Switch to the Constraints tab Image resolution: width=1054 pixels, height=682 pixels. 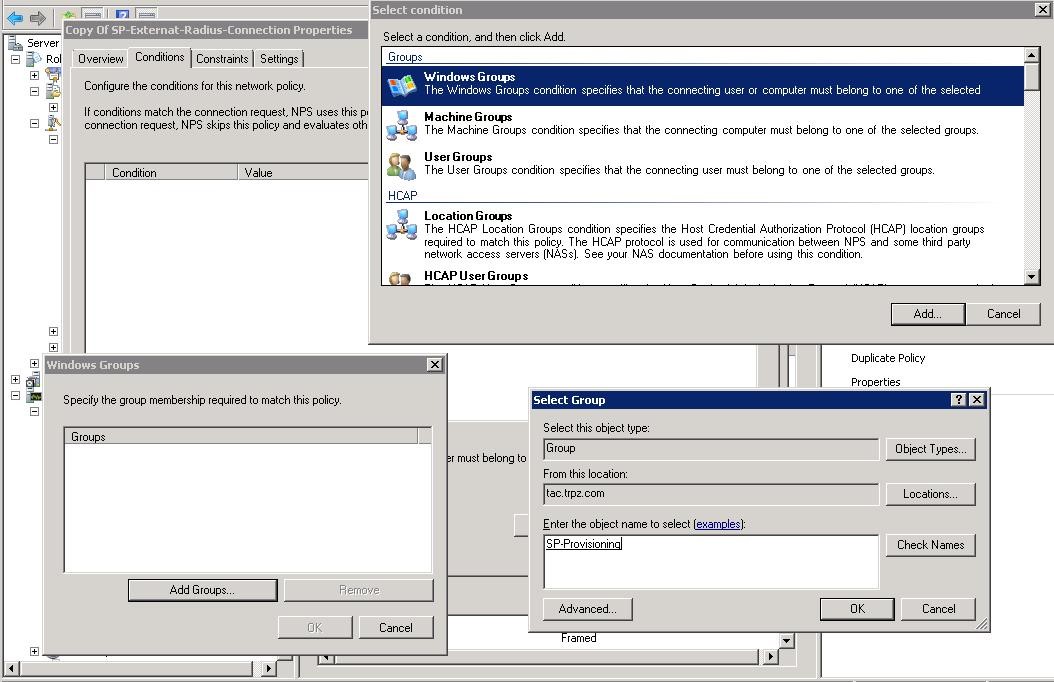[222, 58]
